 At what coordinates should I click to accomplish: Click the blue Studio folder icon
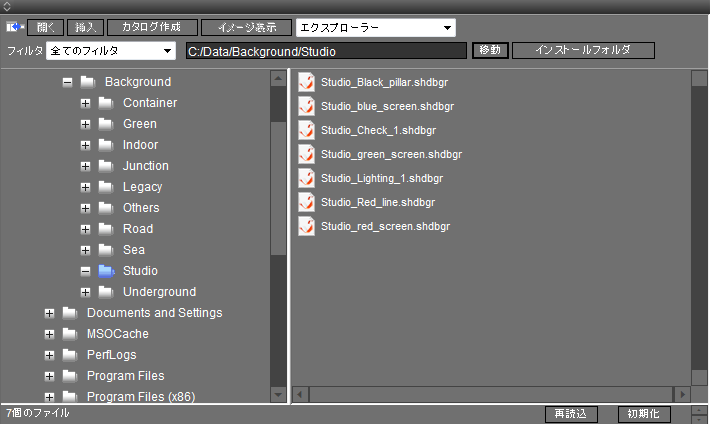(106, 271)
